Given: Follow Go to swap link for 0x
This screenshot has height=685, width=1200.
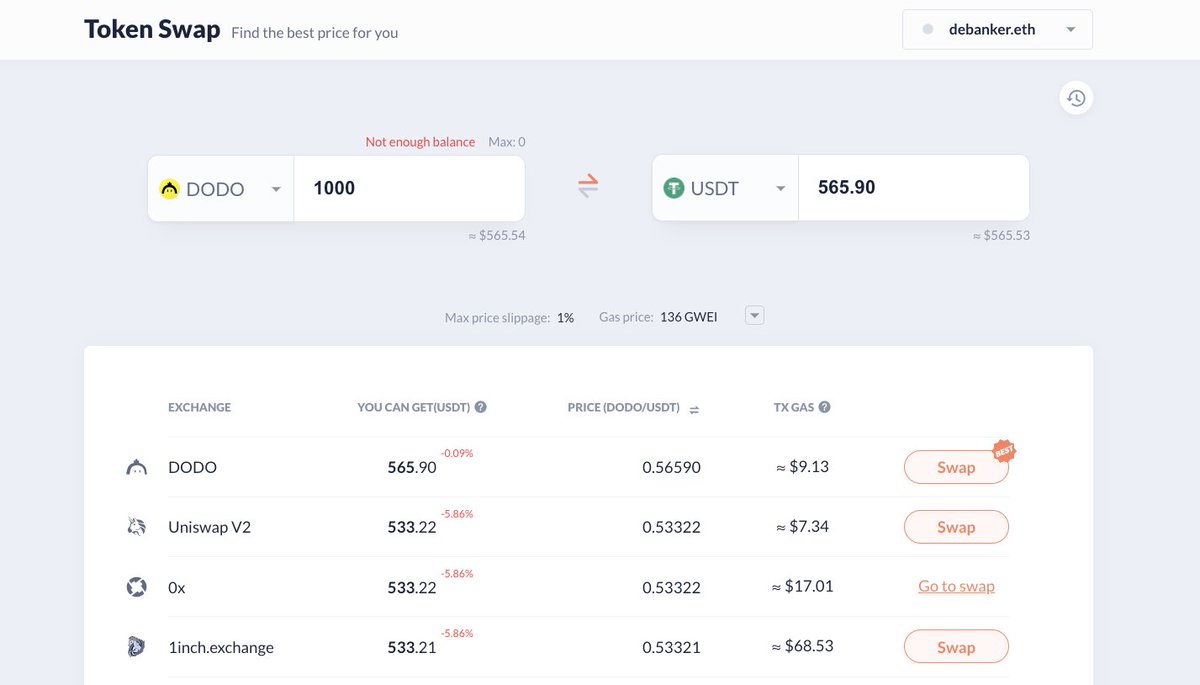Looking at the screenshot, I should click(x=956, y=587).
